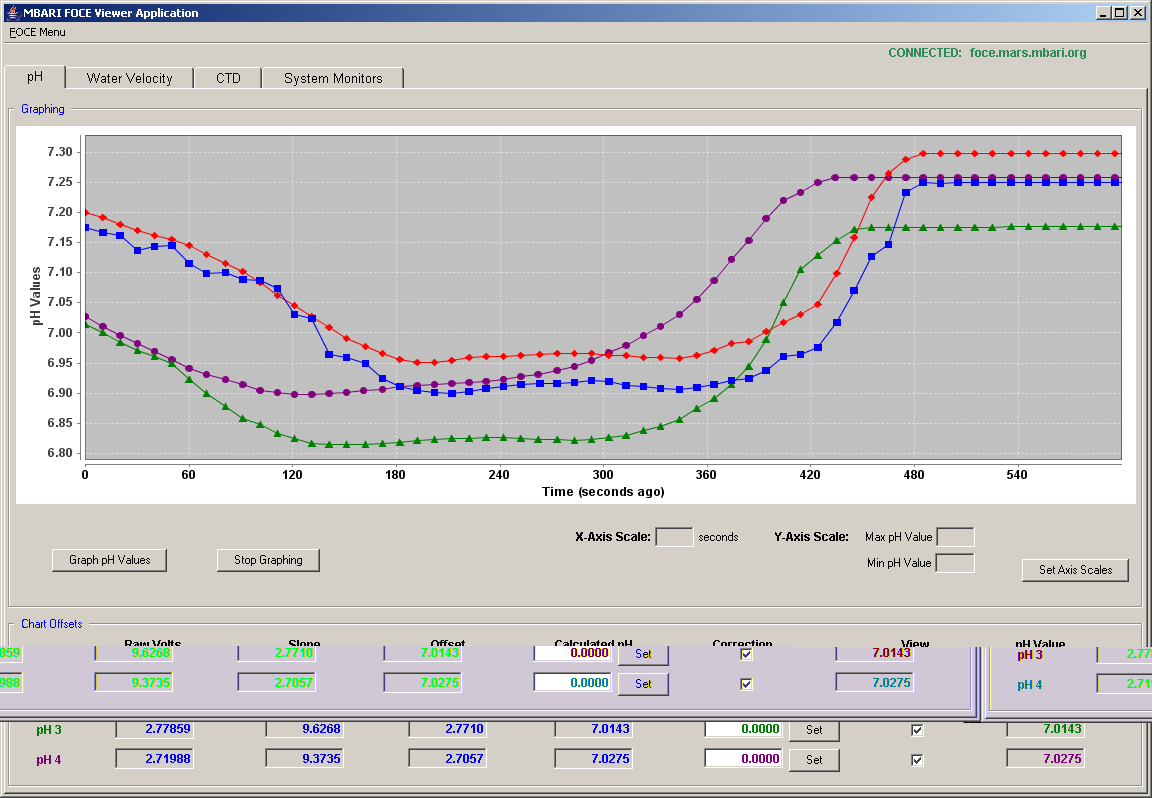Image resolution: width=1152 pixels, height=798 pixels.
Task: Toggle the pH 3 view checkbox
Action: (x=917, y=730)
